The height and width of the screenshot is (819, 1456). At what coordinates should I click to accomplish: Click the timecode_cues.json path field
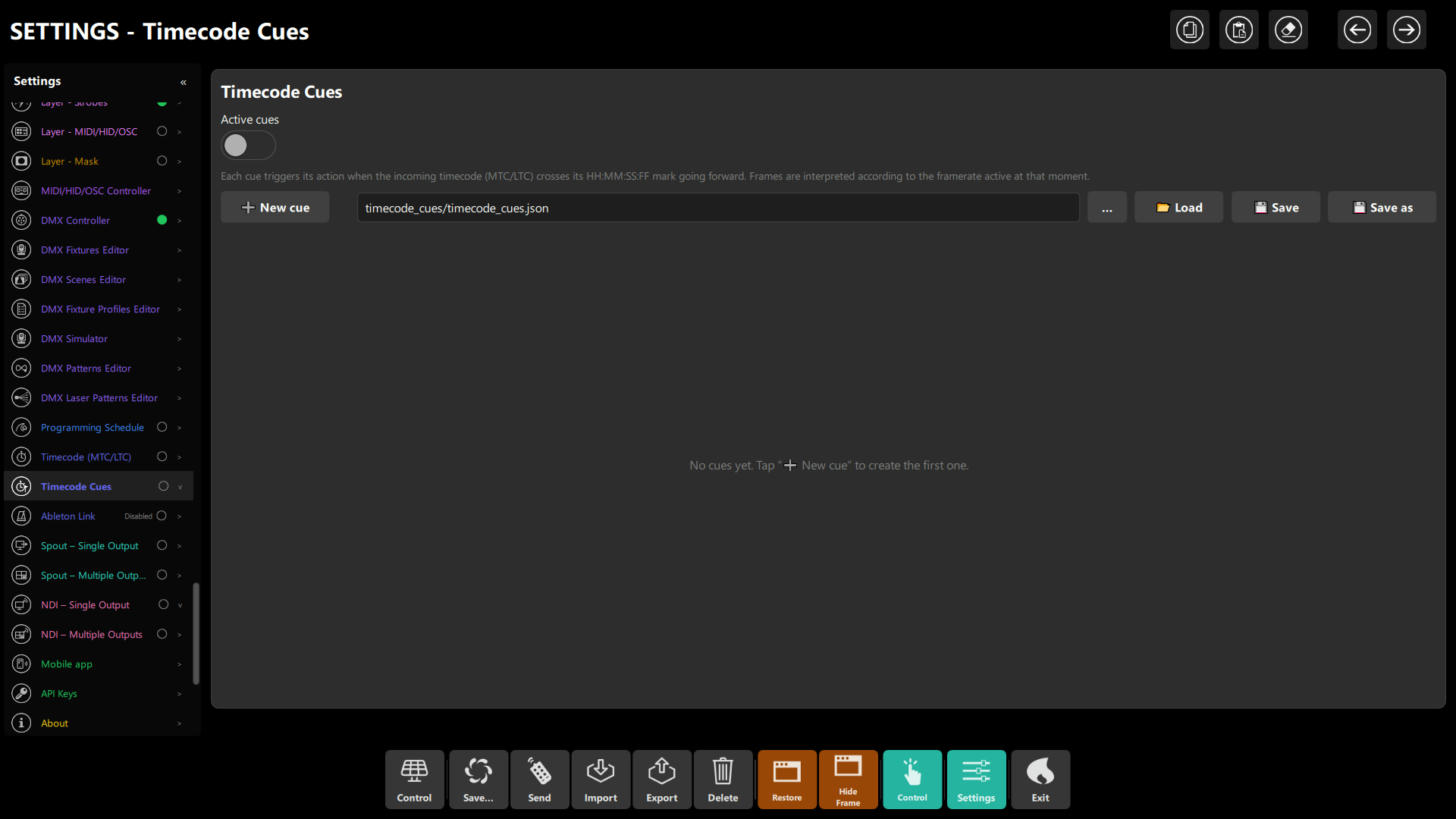[x=718, y=207]
